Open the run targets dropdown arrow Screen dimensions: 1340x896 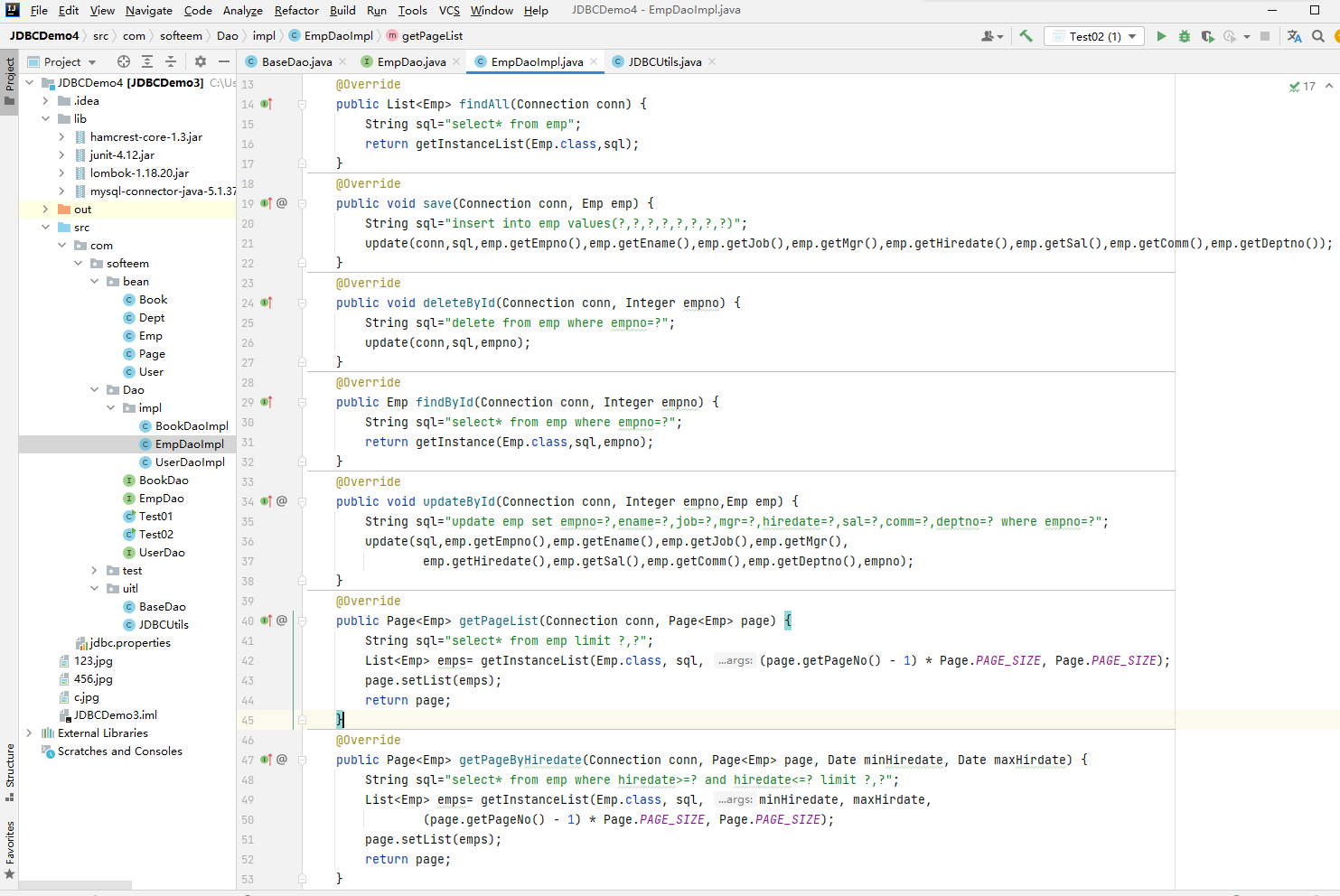tap(1247, 36)
